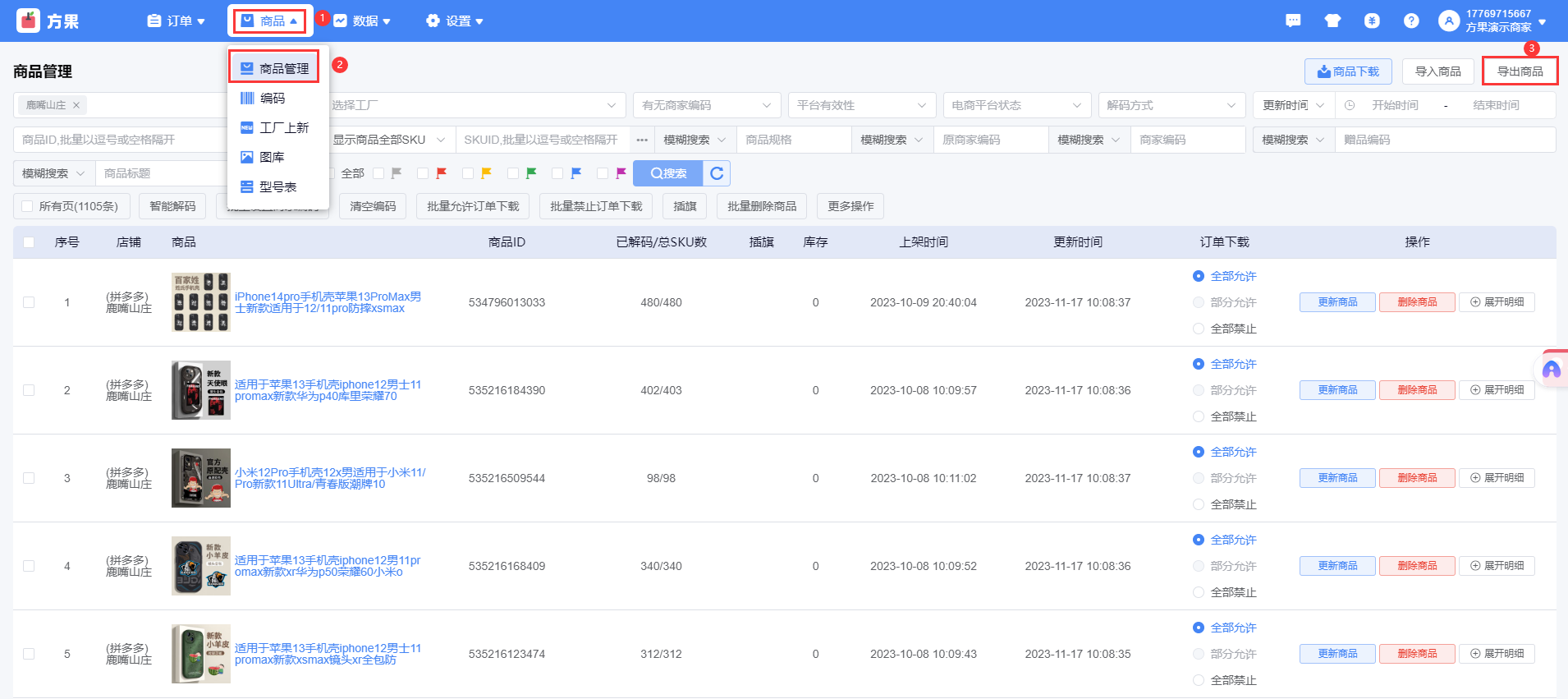The width and height of the screenshot is (1568, 699).
Task: Click the T-shirt theme icon
Action: click(x=1332, y=21)
